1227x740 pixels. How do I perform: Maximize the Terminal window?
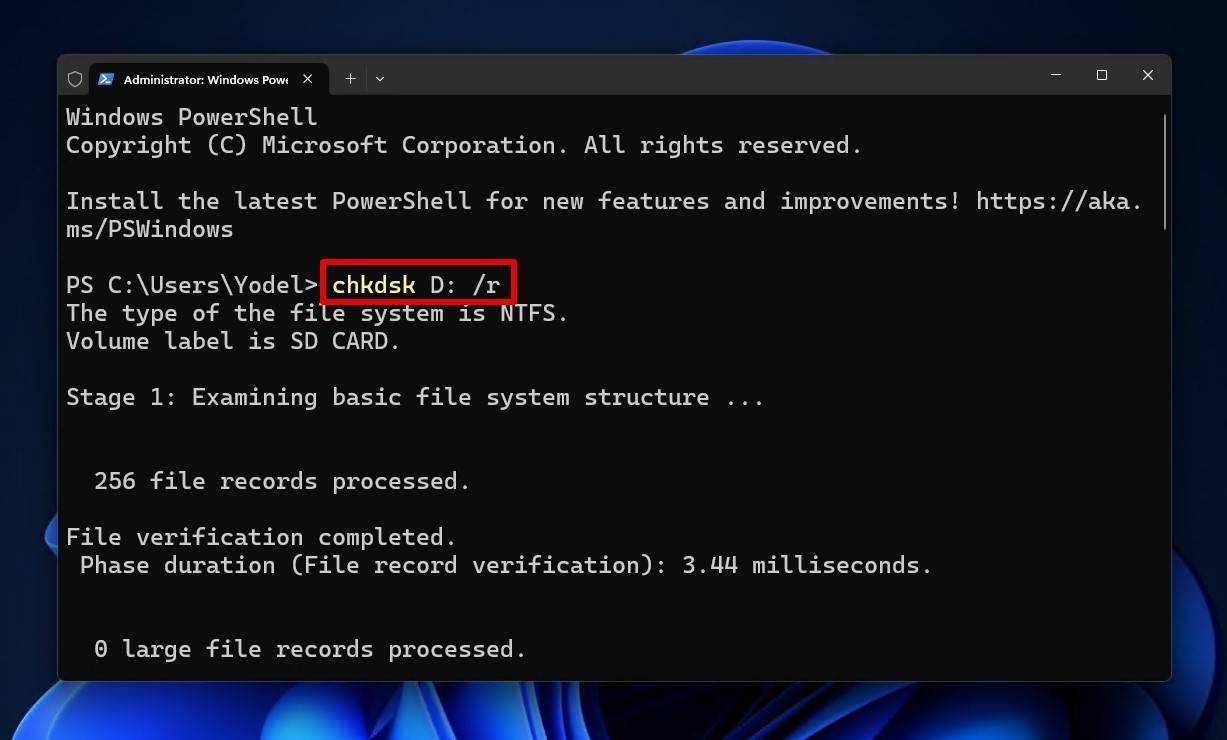[x=1102, y=75]
